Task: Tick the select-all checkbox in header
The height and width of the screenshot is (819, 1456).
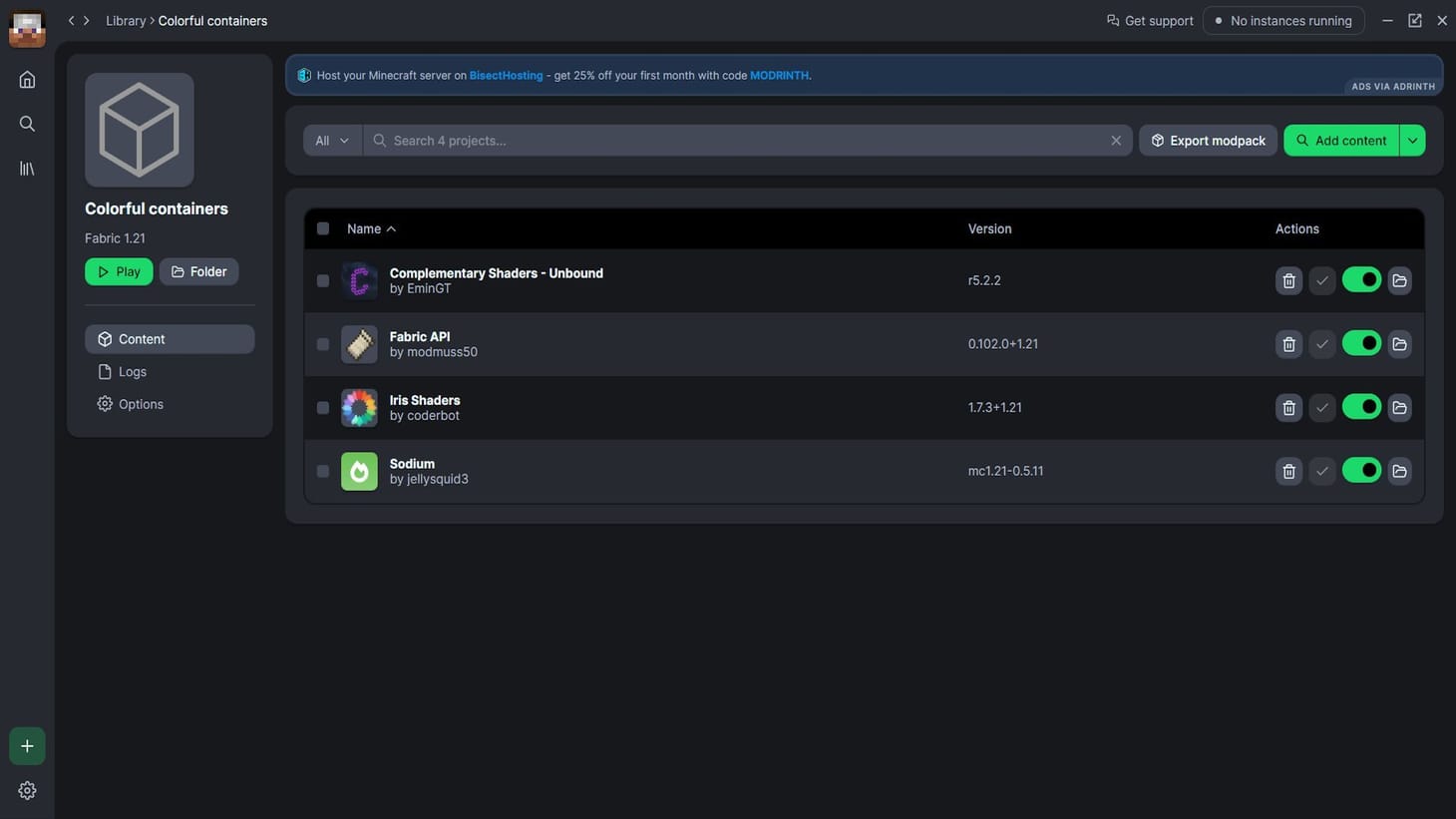Action: coord(322,228)
